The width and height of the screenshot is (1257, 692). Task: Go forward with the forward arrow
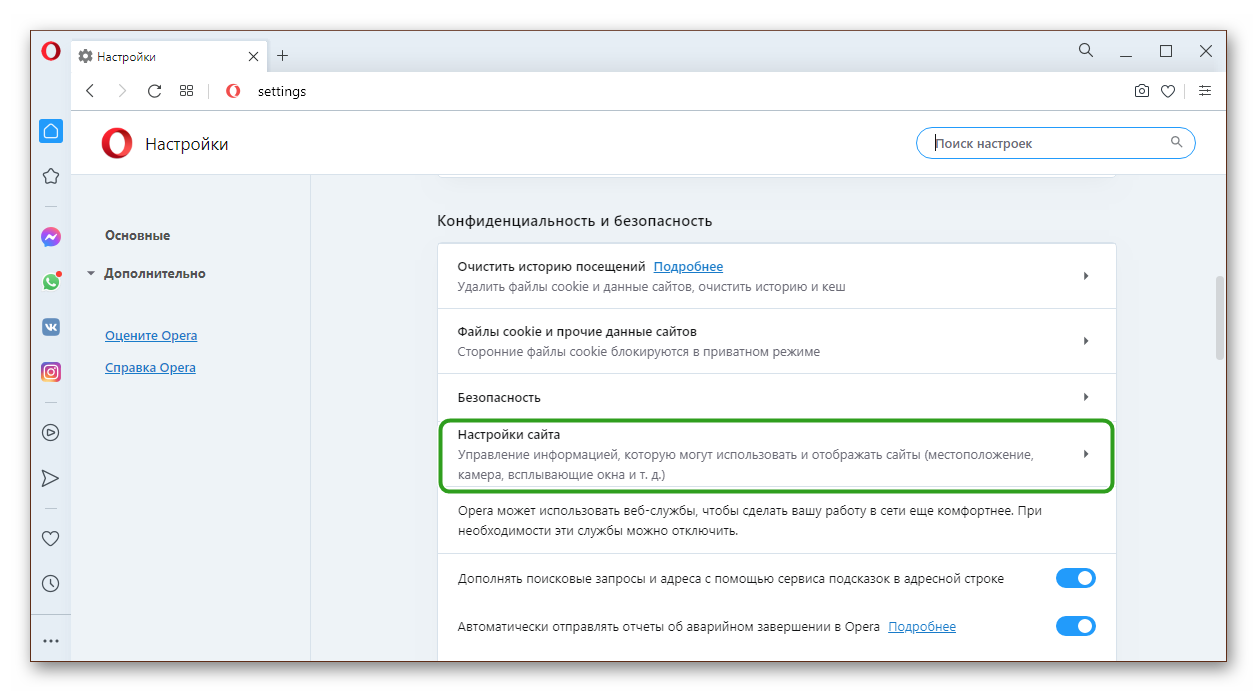(122, 91)
